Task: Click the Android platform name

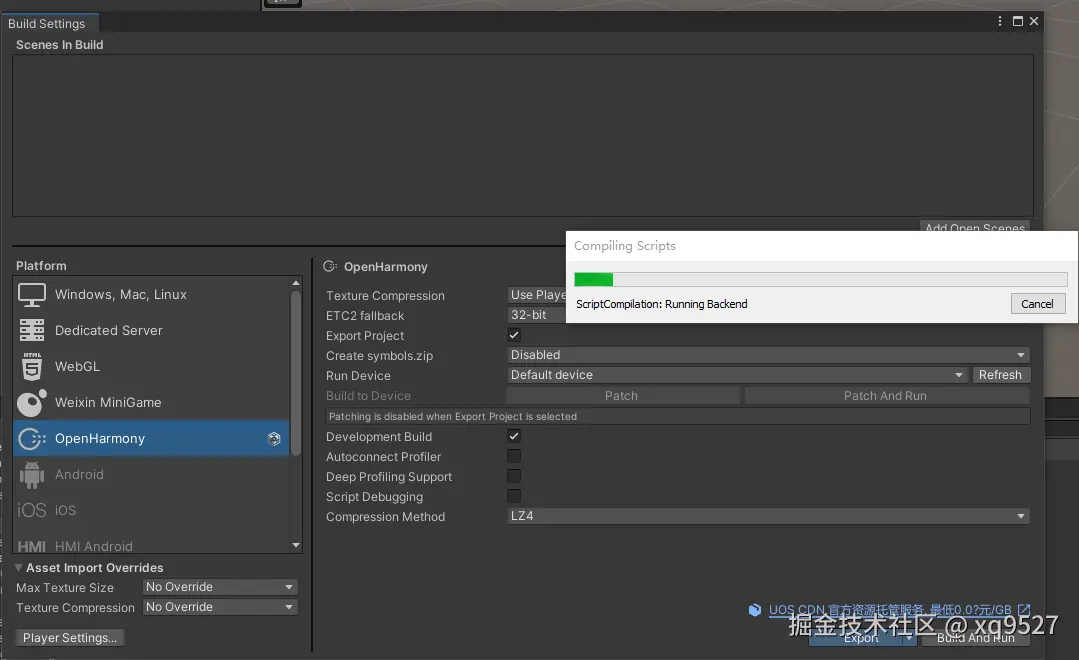Action: pos(79,474)
